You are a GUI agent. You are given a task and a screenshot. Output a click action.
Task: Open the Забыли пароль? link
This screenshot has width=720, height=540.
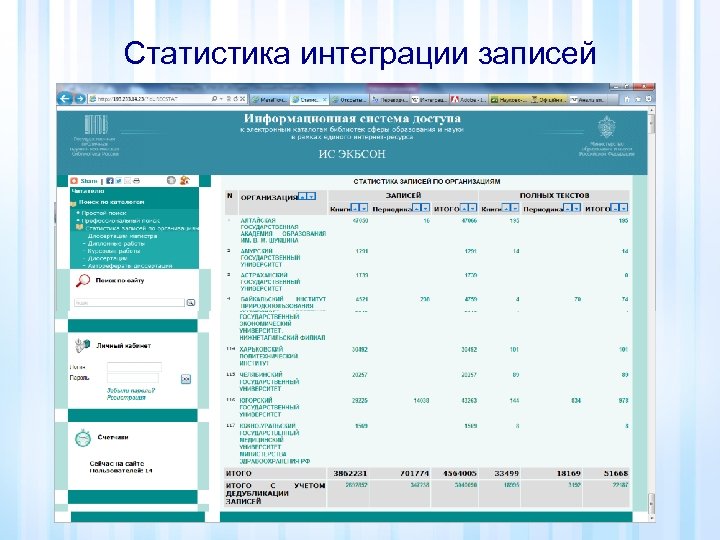click(x=131, y=390)
